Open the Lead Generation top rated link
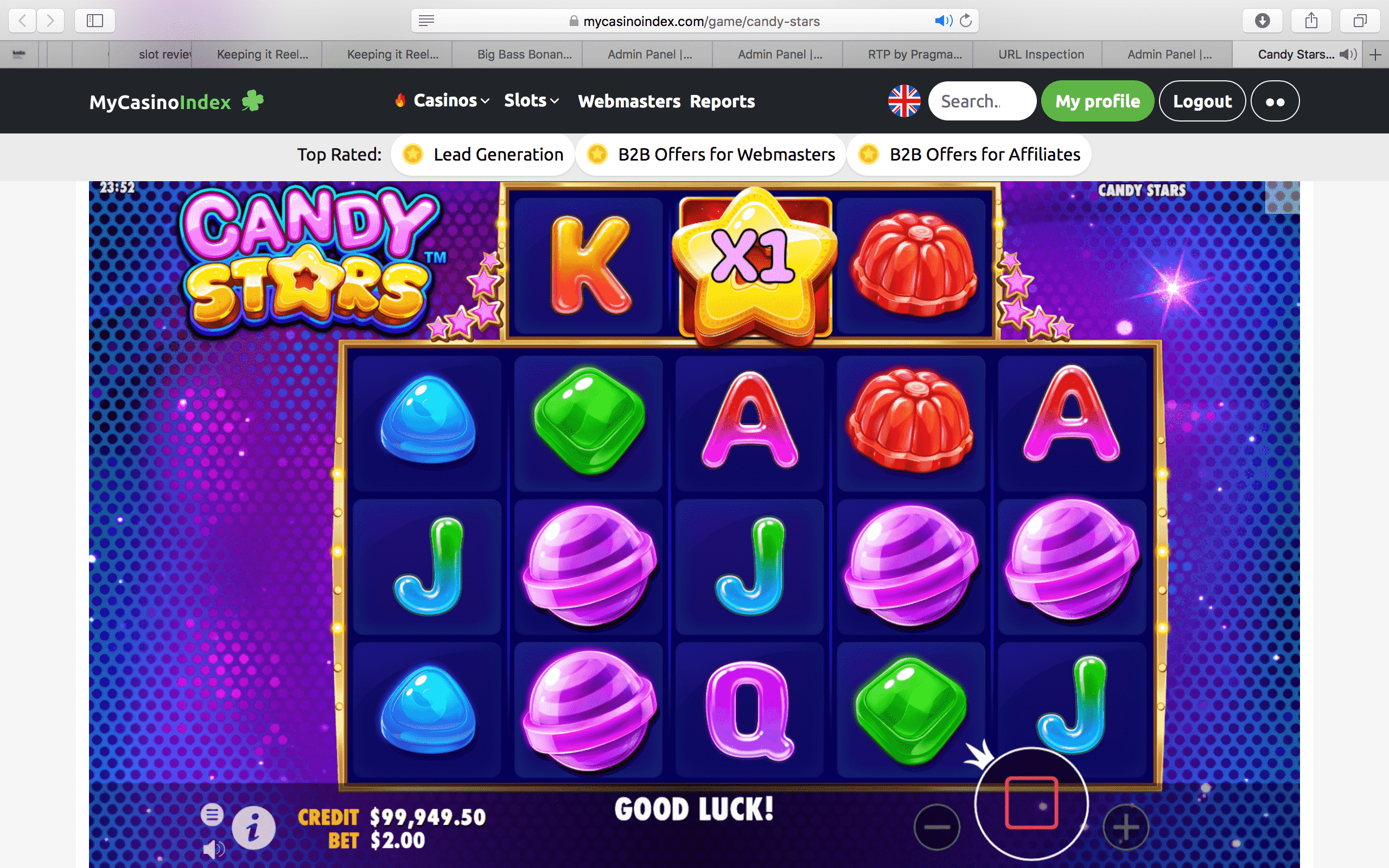 pyautogui.click(x=483, y=155)
